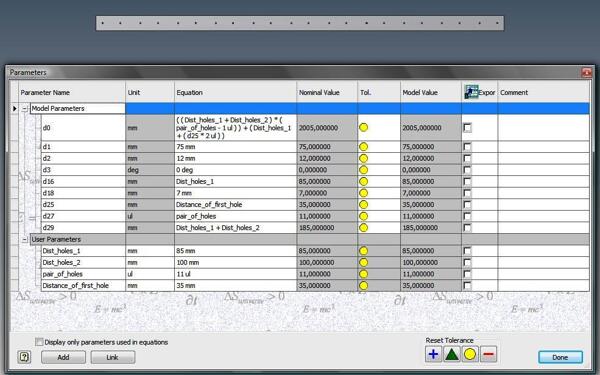Check the export box for d0
The width and height of the screenshot is (600, 375).
(x=467, y=127)
